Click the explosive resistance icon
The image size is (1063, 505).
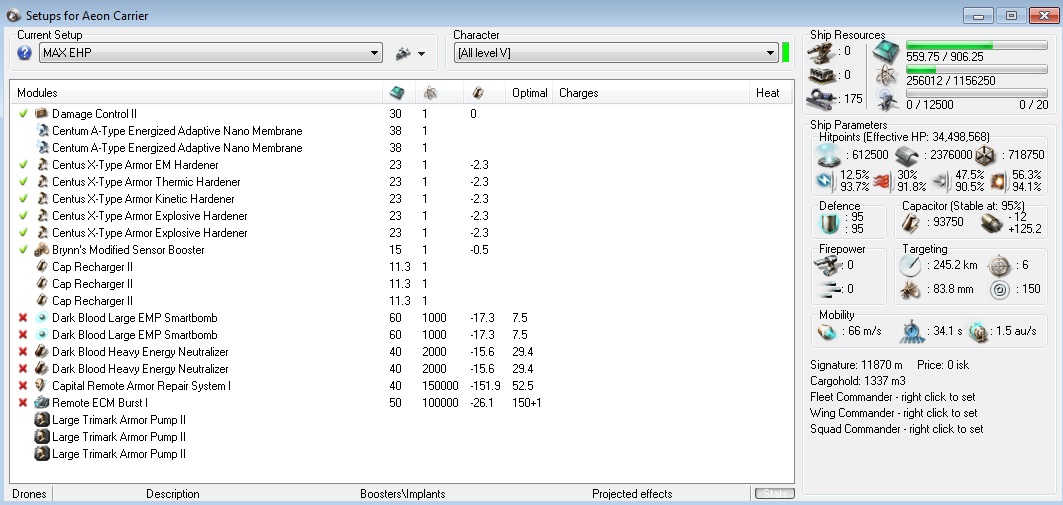click(997, 182)
